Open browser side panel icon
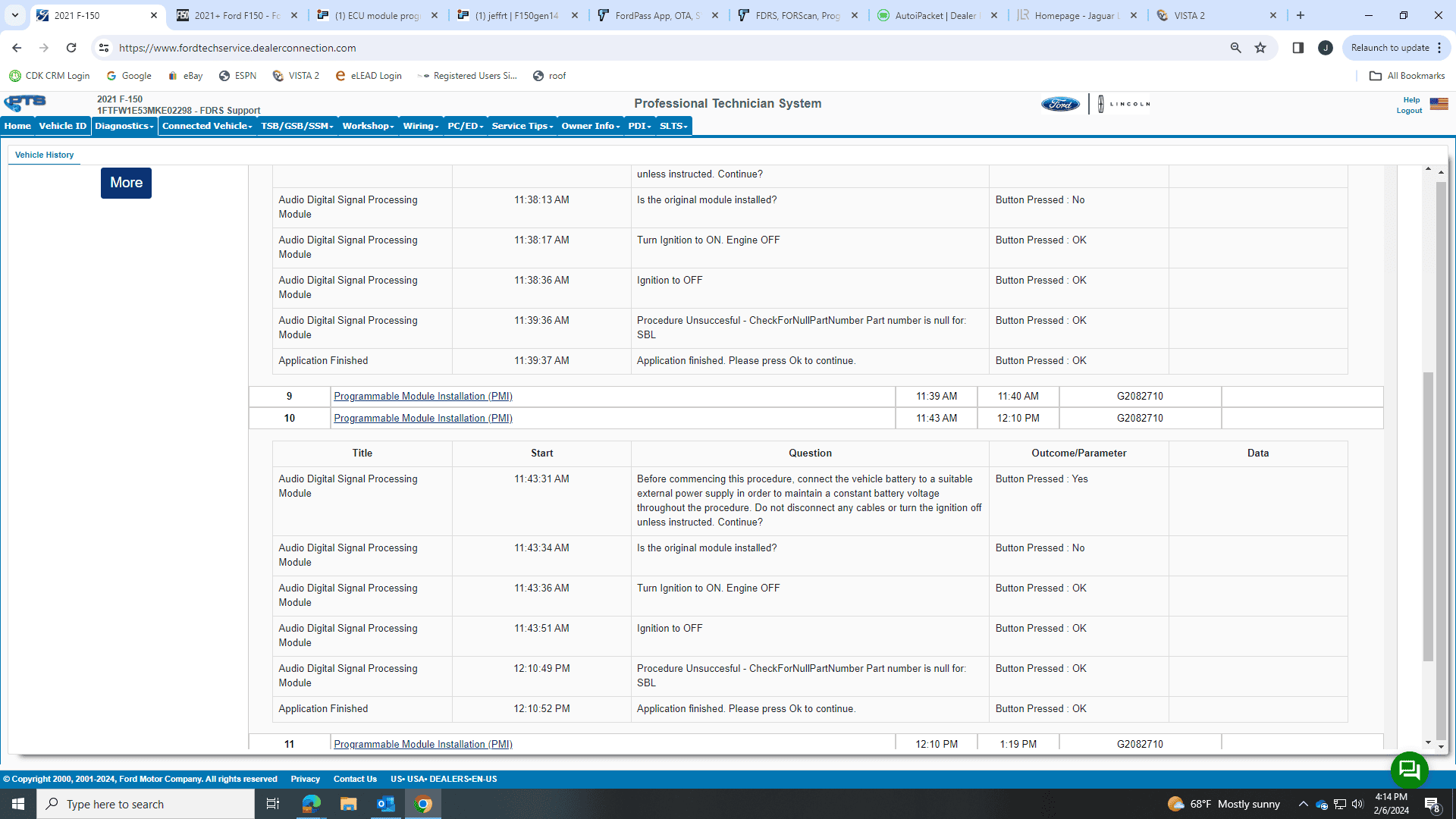Screen dimensions: 1456x819 1298,48
